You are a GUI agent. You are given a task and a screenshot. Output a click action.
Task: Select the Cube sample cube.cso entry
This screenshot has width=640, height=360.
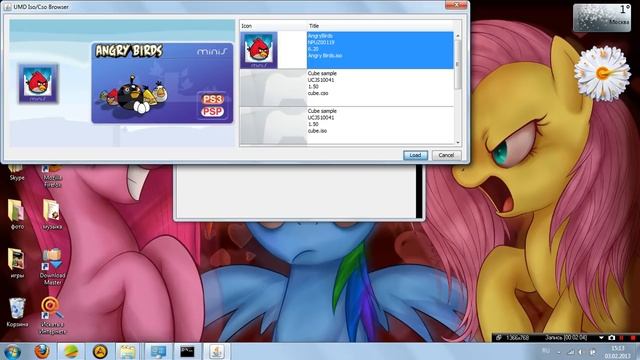point(347,88)
